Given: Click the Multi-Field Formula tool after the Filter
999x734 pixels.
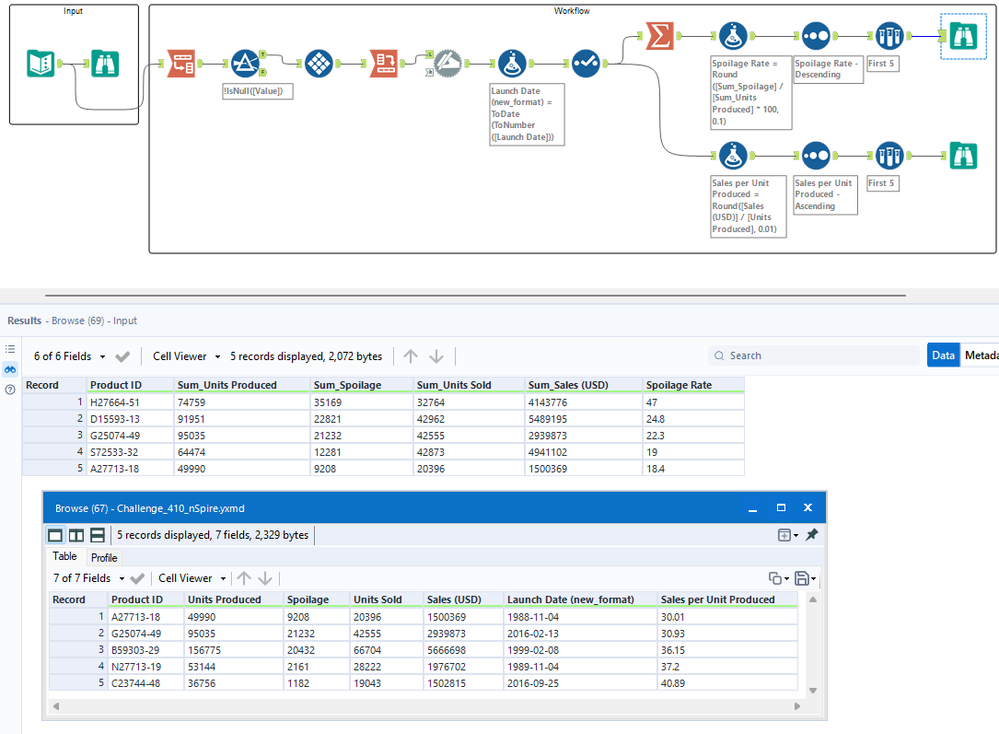Looking at the screenshot, I should tap(318, 64).
